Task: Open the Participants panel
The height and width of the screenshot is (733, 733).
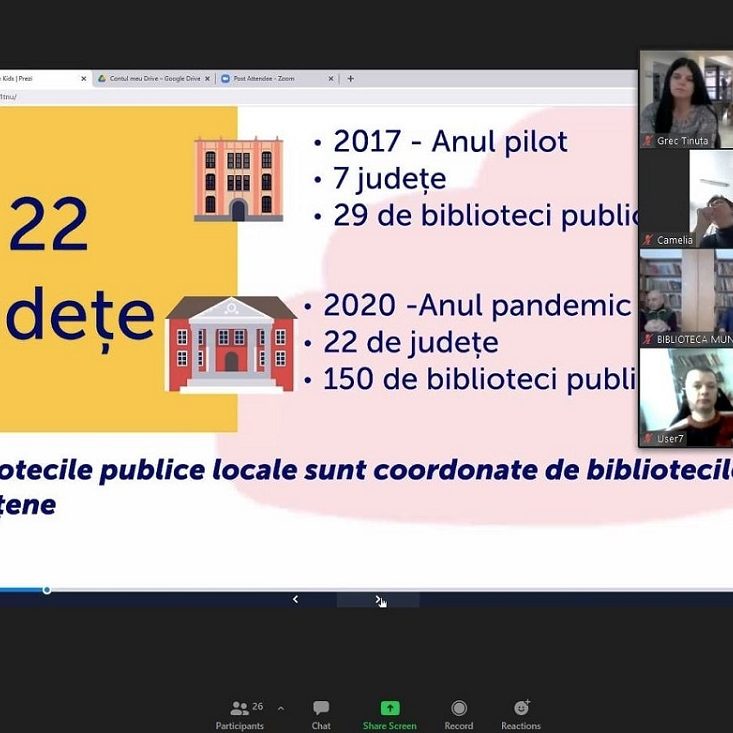Action: pyautogui.click(x=240, y=714)
